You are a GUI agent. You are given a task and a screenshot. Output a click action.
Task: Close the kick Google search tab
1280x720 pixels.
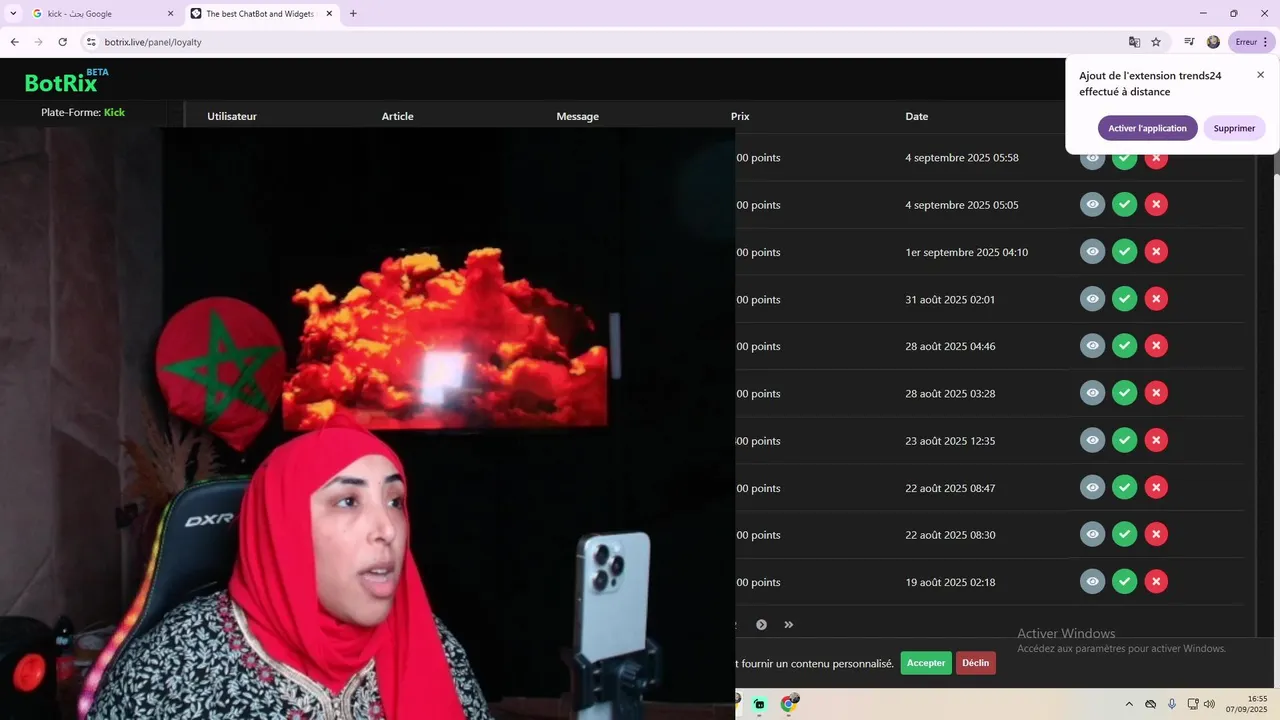[x=170, y=14]
